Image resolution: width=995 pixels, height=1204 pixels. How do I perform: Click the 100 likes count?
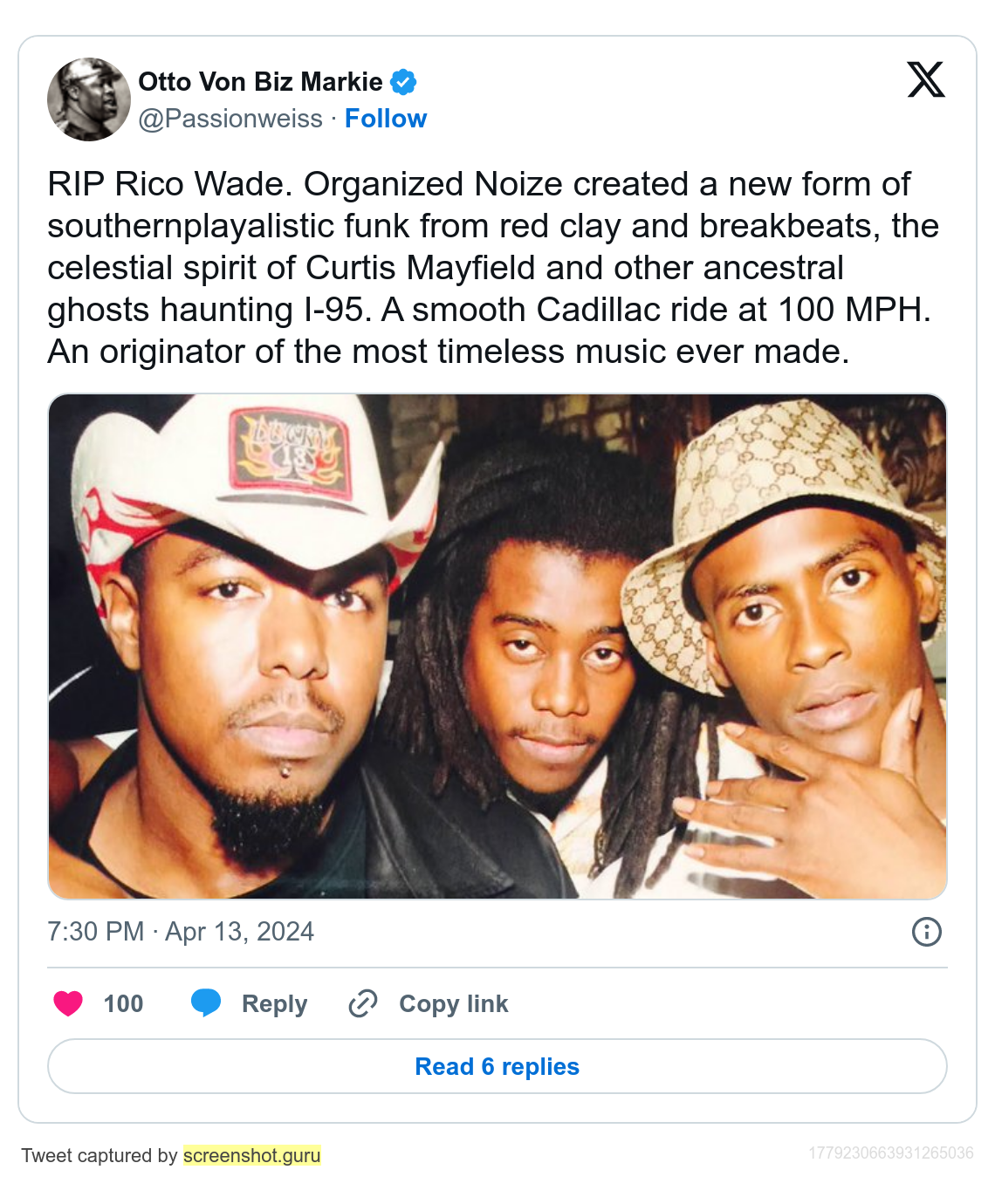123,1004
